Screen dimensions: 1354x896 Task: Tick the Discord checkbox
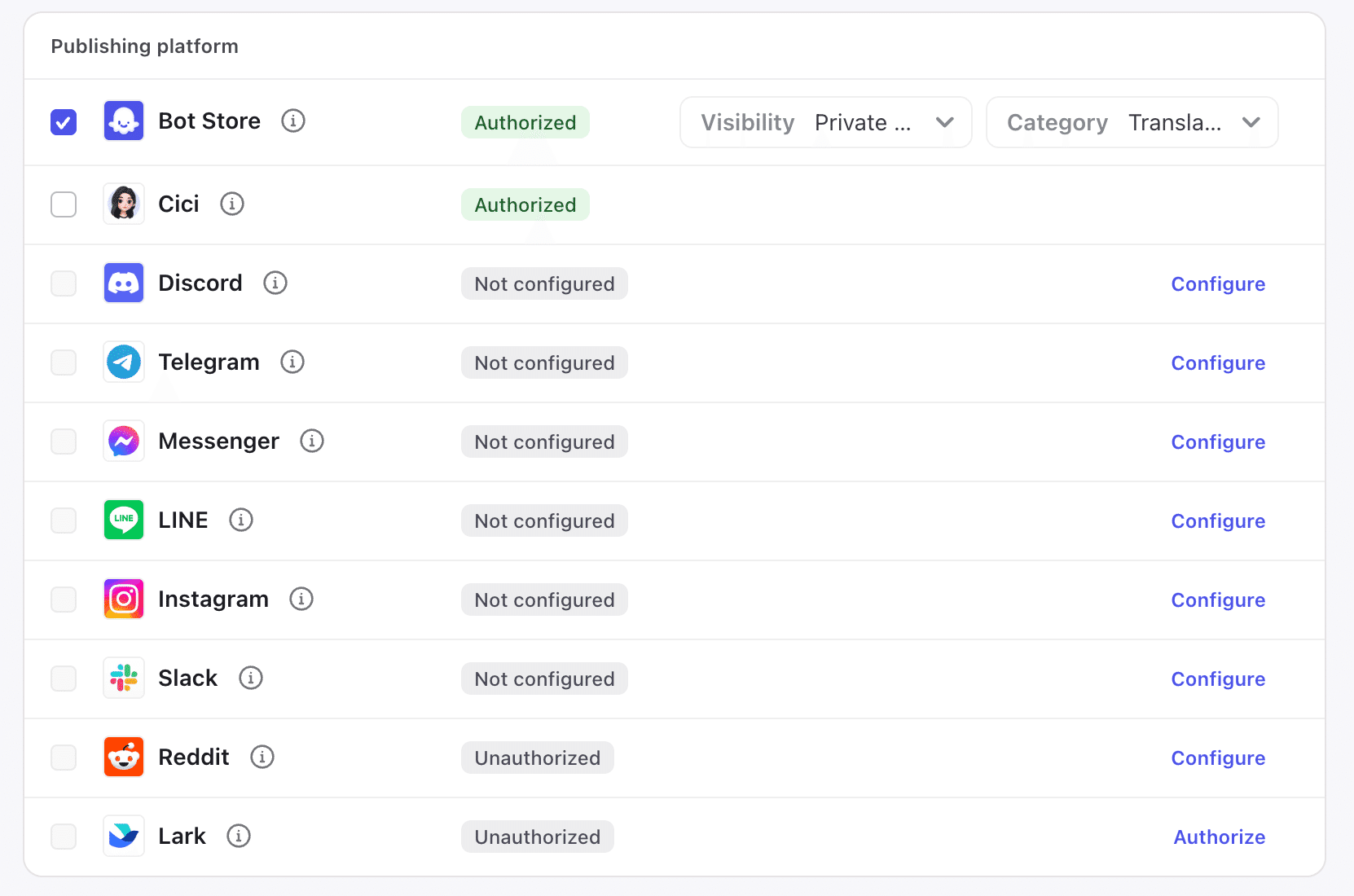[64, 283]
